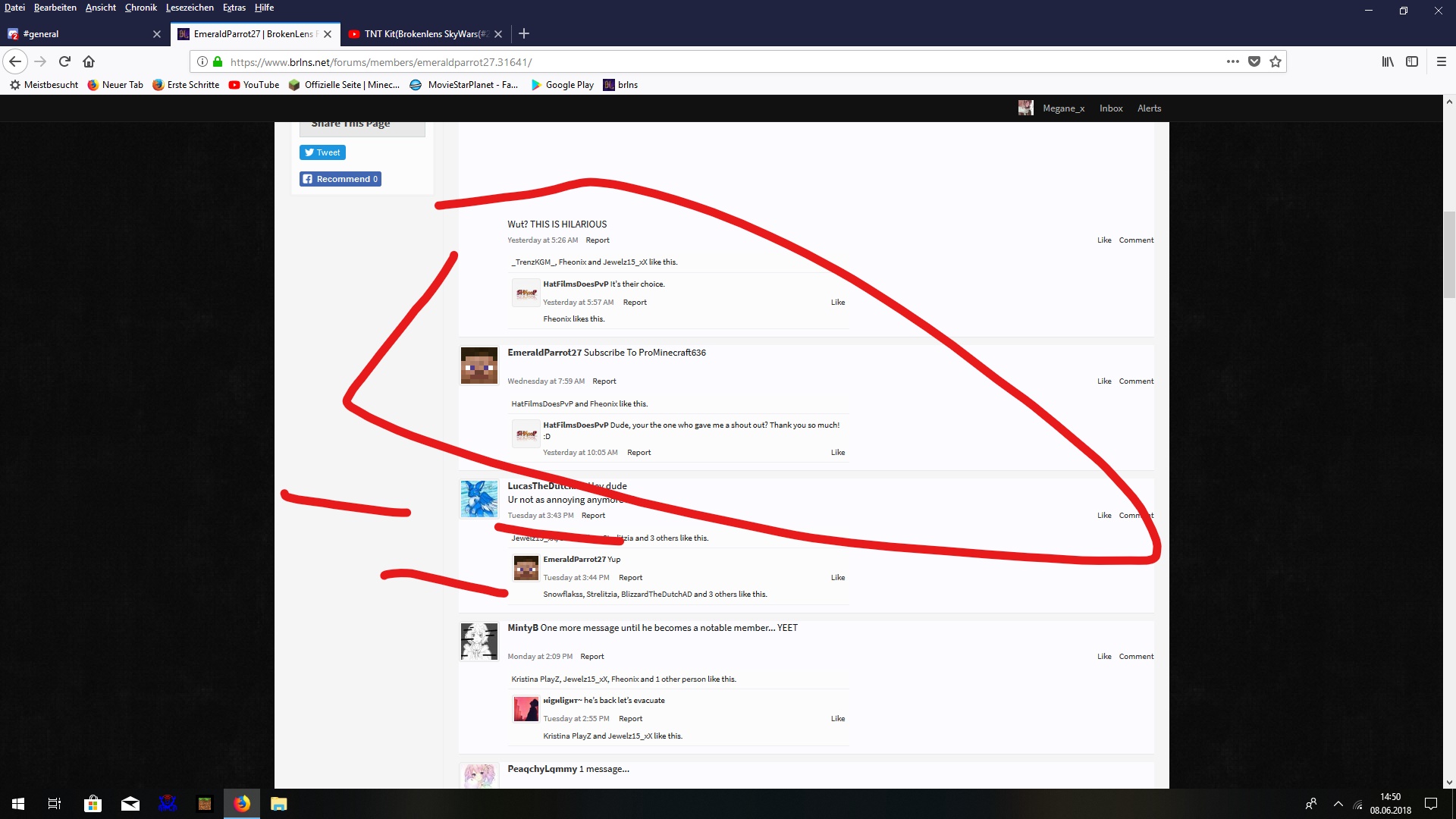
Task: Click the green secure padlock icon
Action: (x=218, y=62)
